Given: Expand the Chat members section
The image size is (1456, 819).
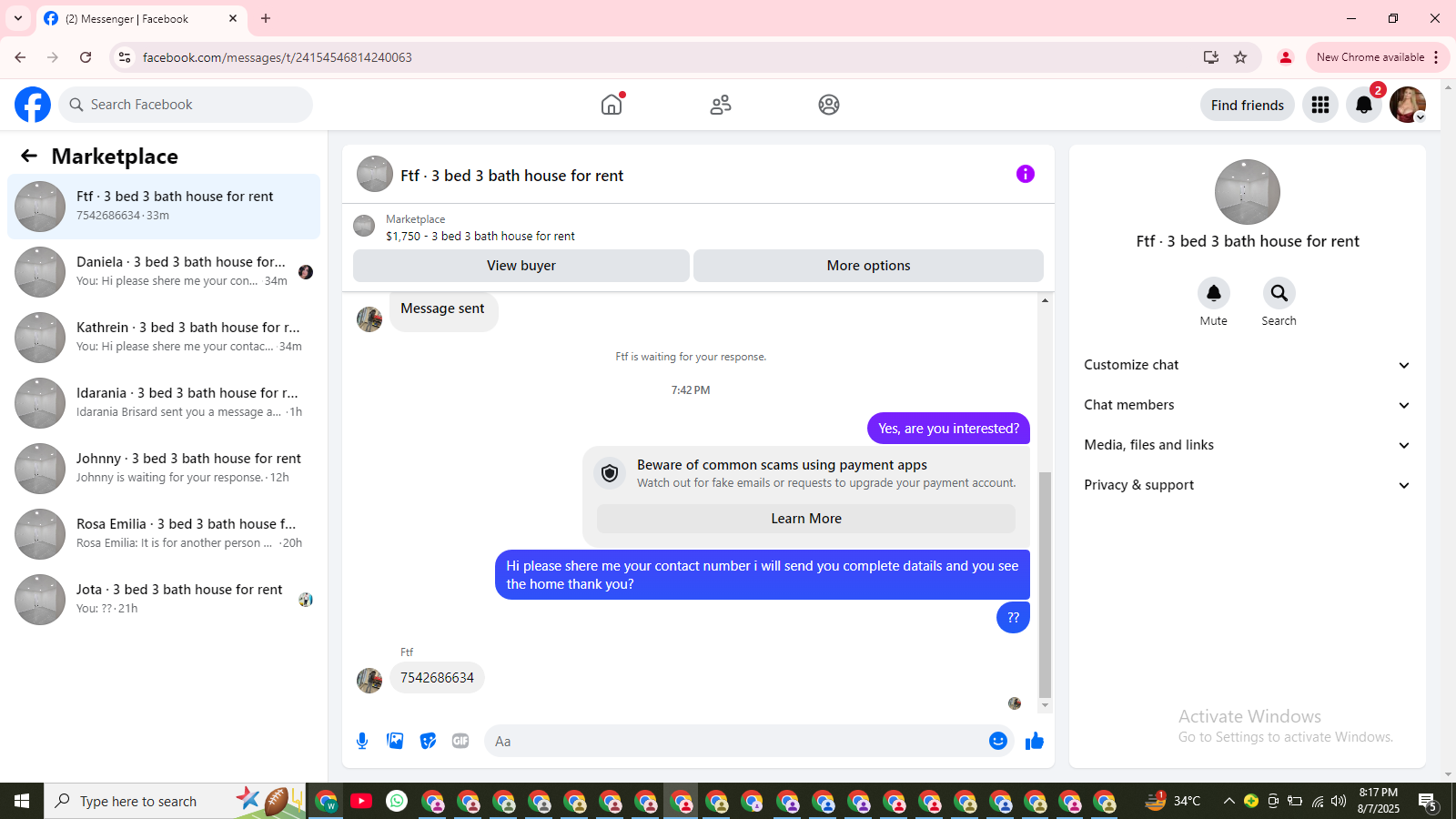Looking at the screenshot, I should pos(1248,405).
